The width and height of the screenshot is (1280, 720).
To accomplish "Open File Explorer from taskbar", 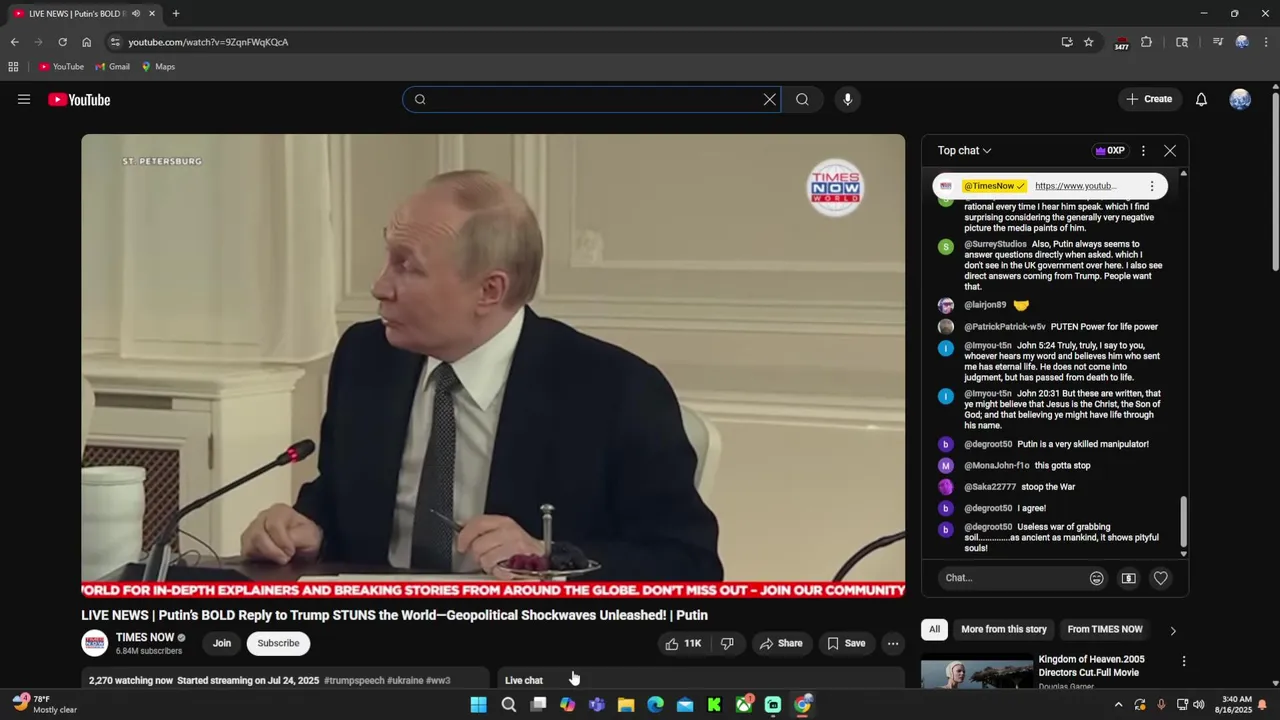I will (x=626, y=705).
